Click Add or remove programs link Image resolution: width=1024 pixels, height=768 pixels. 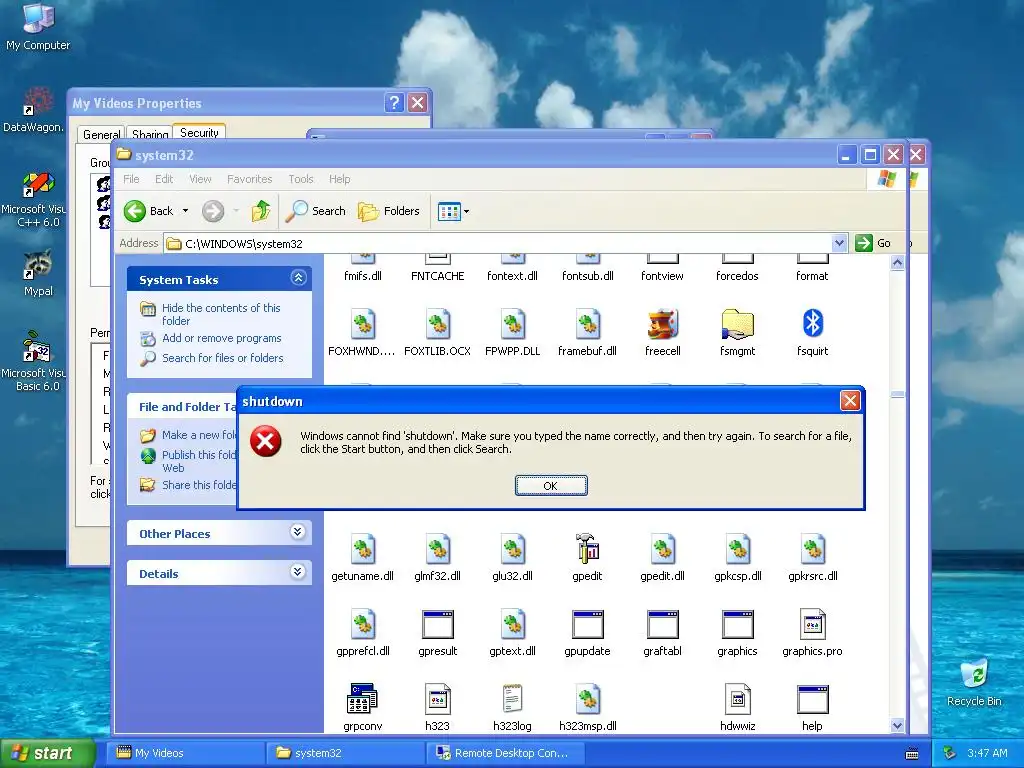221,338
